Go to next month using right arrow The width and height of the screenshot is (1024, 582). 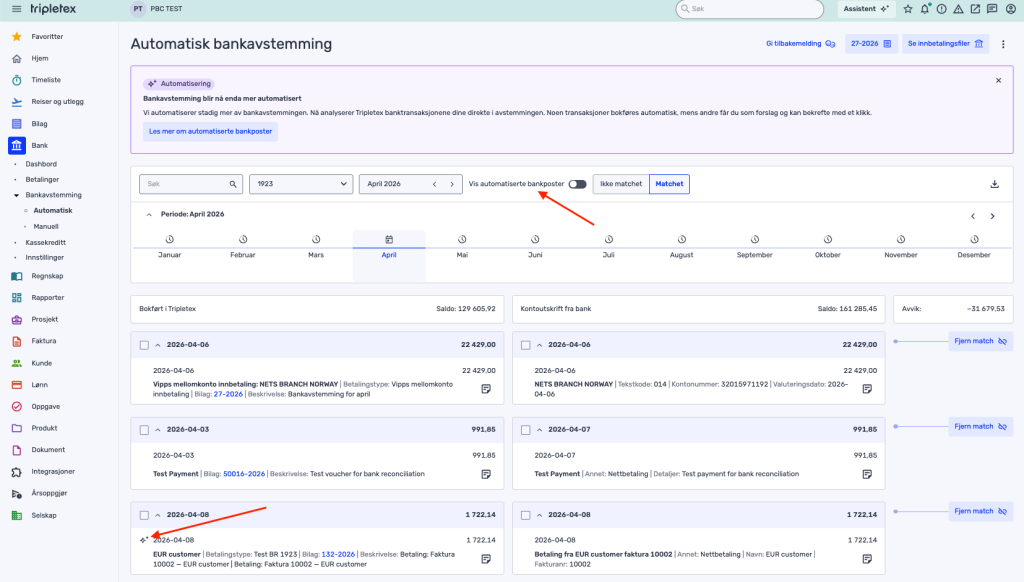point(451,184)
